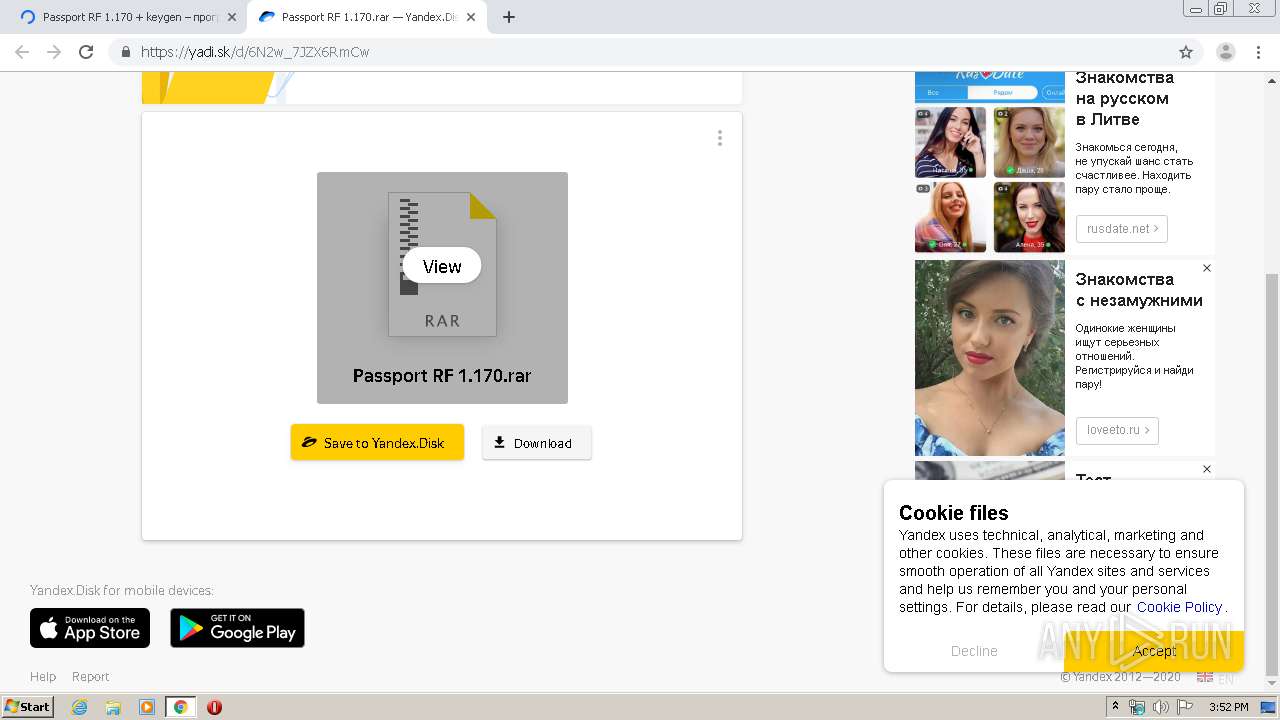Open the Chrome profile avatar icon
Screen dimensions: 1280x720
[1226, 52]
